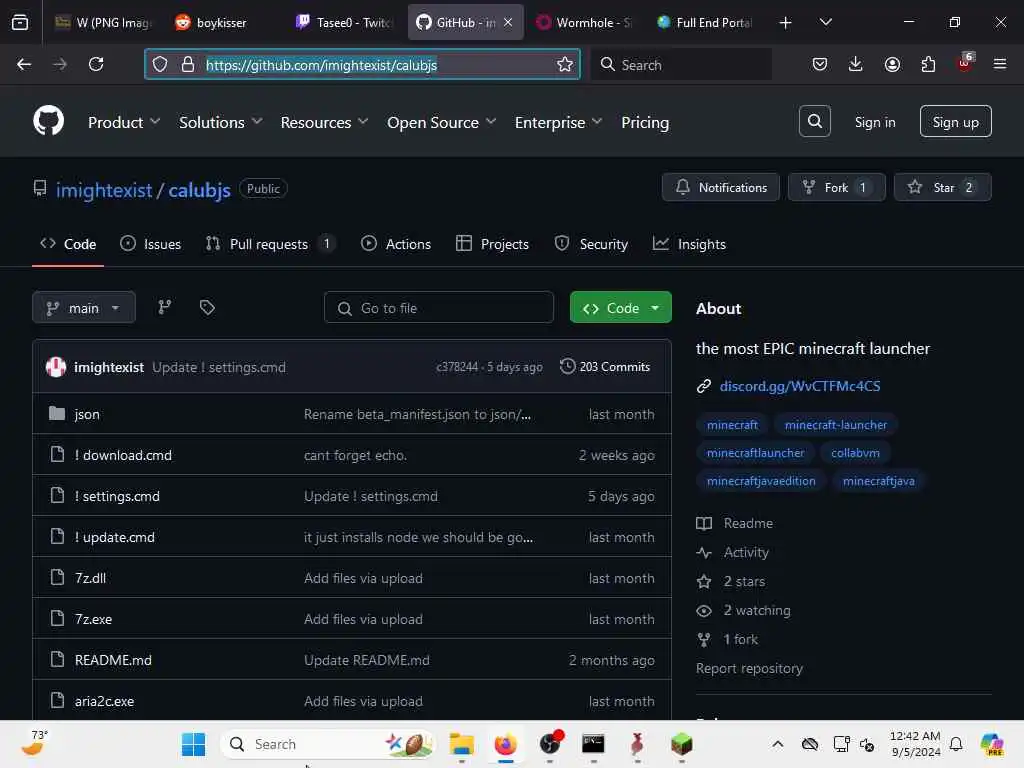Switch to the Insights tab

pos(690,244)
